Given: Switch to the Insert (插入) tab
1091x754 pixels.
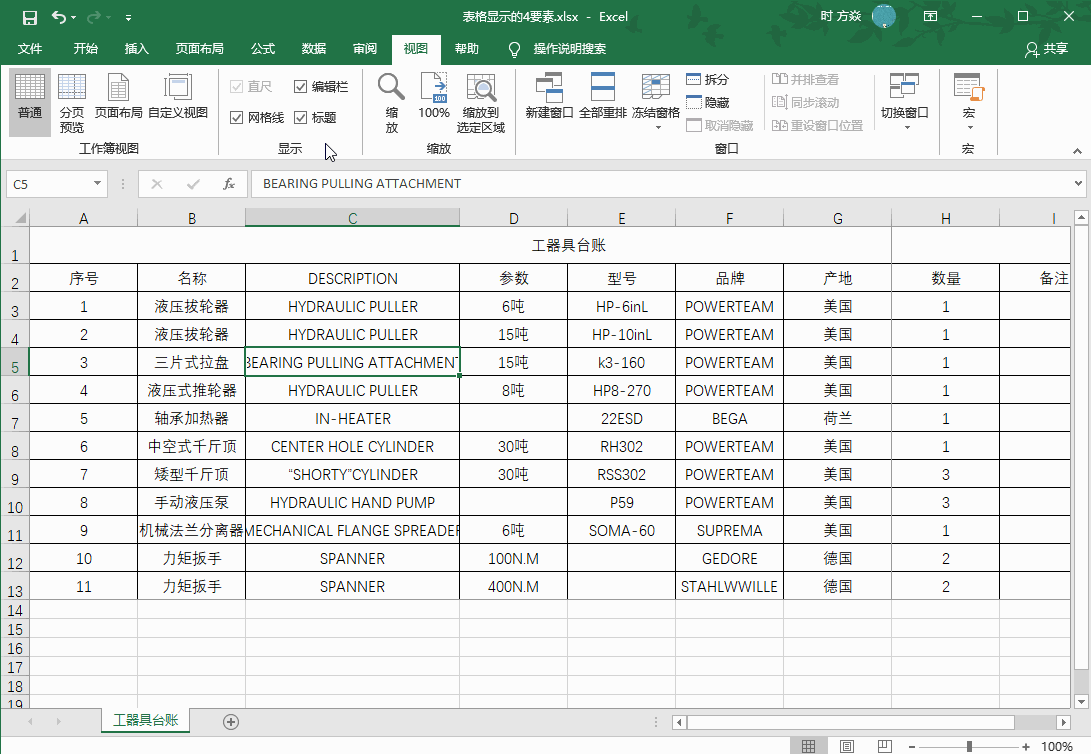Looking at the screenshot, I should [136, 49].
